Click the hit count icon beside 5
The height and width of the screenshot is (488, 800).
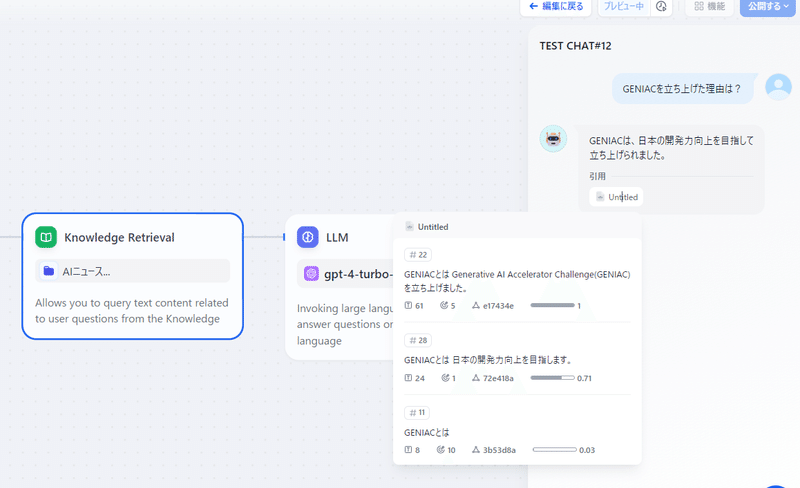pos(444,305)
